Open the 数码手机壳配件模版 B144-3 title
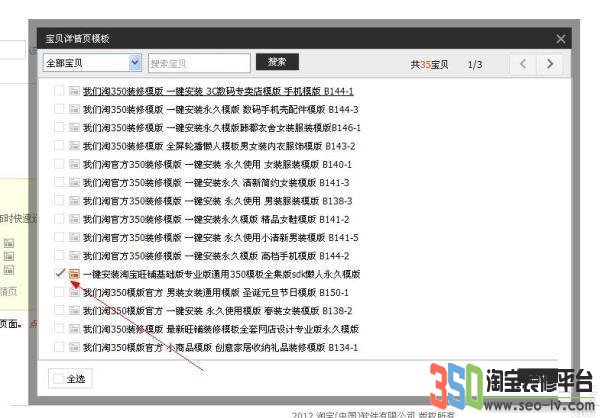Screen dimensions: 600x418 tap(221, 109)
